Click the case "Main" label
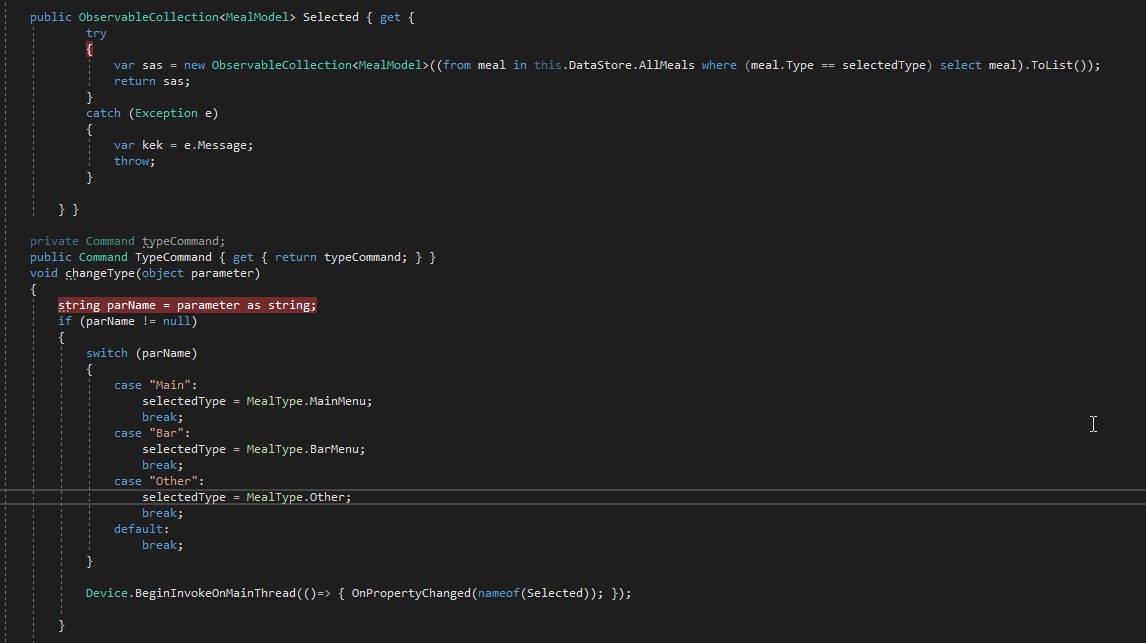1146x643 pixels. [156, 385]
